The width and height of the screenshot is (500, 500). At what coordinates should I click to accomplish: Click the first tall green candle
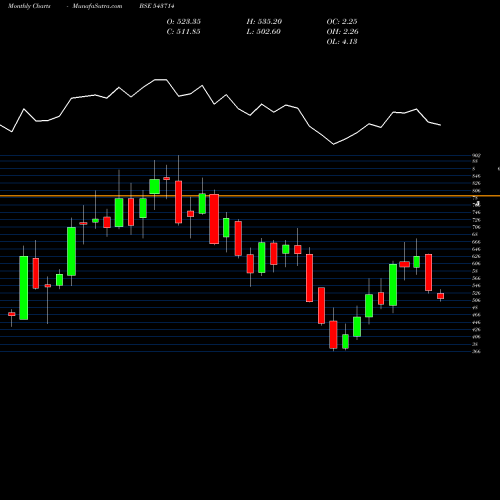click(x=24, y=288)
